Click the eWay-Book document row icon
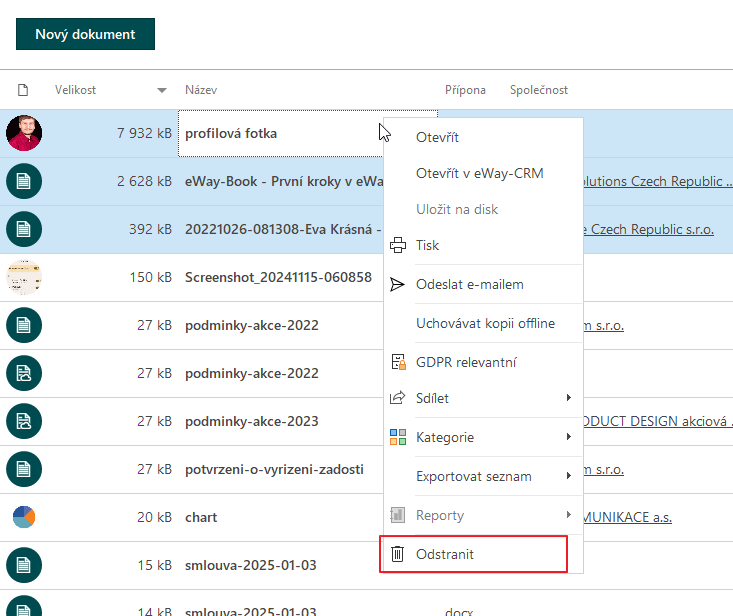The height and width of the screenshot is (616, 733). (24, 181)
